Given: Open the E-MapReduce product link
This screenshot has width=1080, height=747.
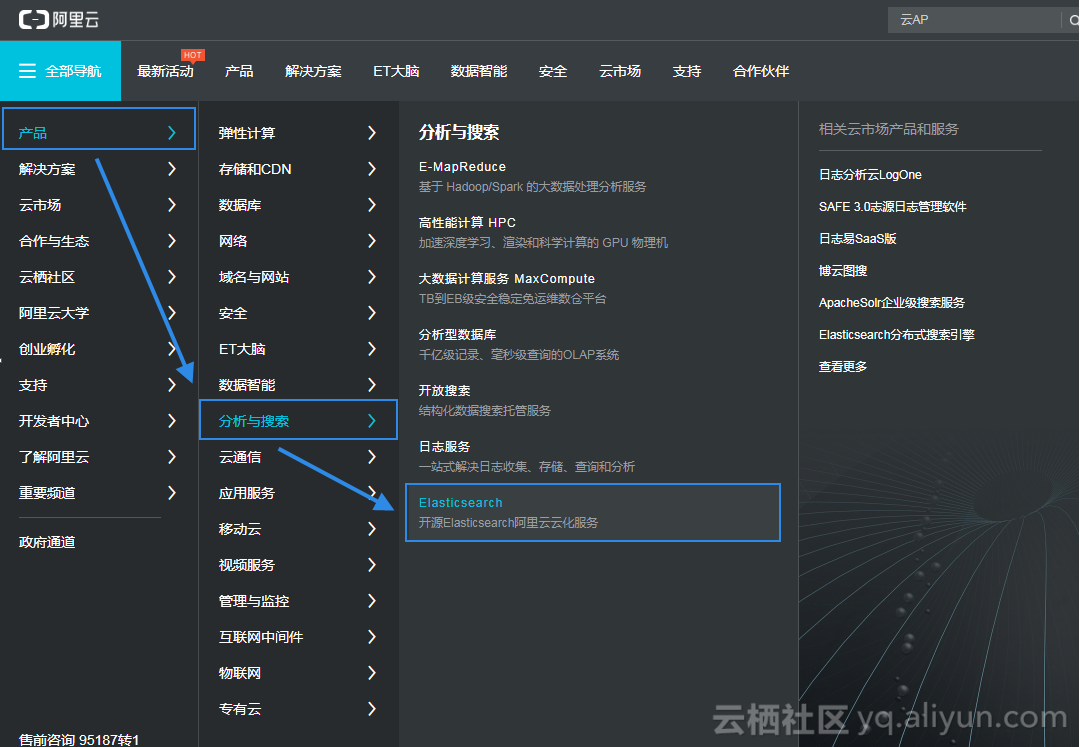Looking at the screenshot, I should (462, 167).
